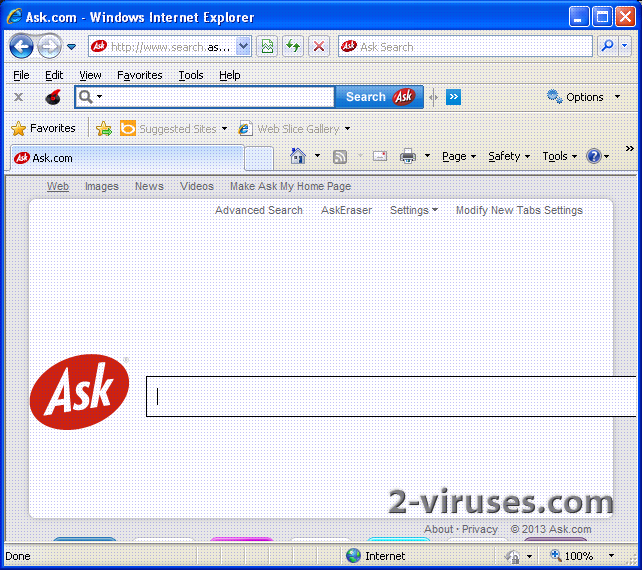
Task: Open the Tools command bar menu
Action: coord(559,156)
